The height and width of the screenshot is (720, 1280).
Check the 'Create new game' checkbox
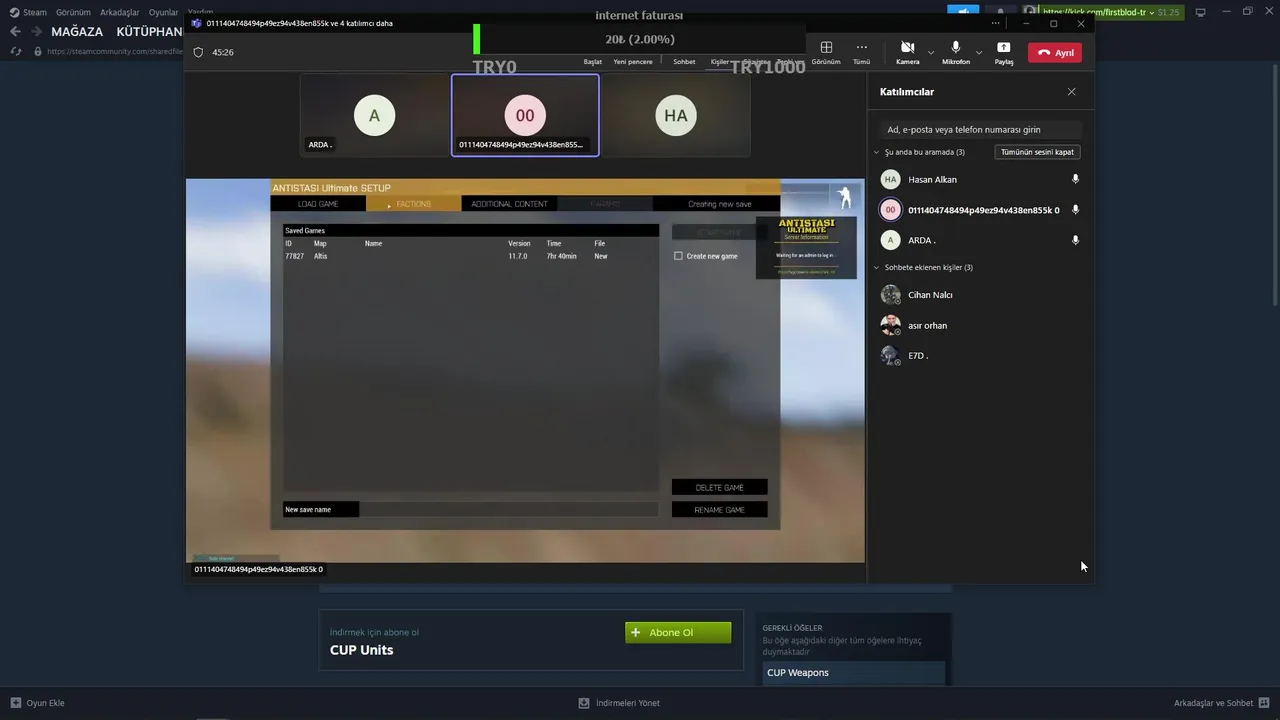click(x=678, y=256)
